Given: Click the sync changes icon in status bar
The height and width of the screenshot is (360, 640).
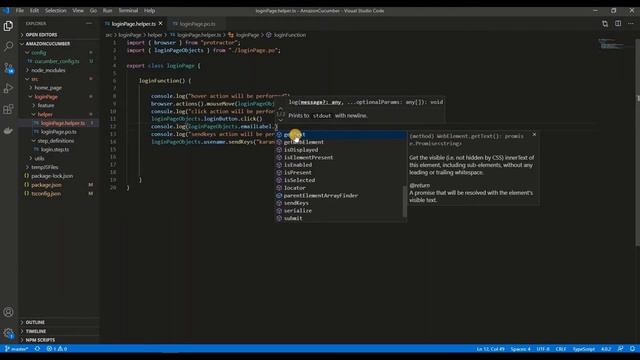Looking at the screenshot, I should point(37,349).
